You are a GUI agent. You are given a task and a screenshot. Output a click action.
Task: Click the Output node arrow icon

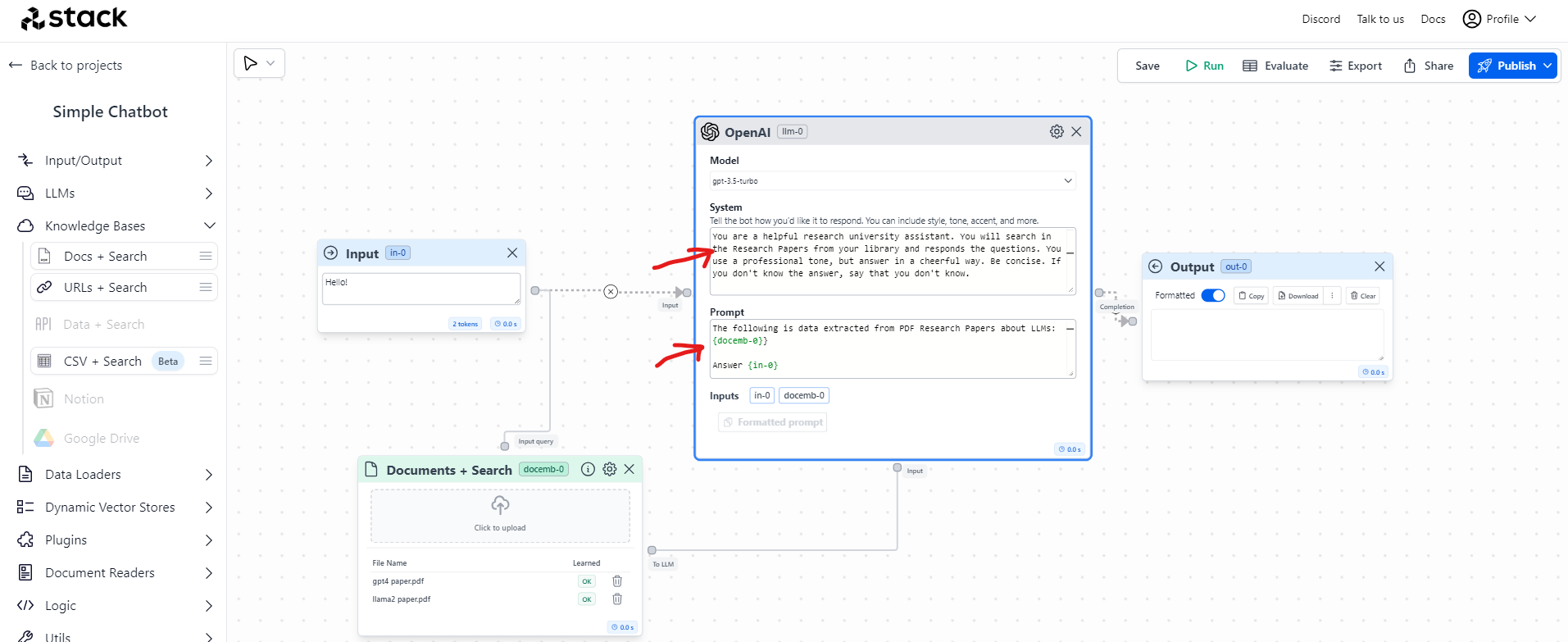pyautogui.click(x=1156, y=266)
